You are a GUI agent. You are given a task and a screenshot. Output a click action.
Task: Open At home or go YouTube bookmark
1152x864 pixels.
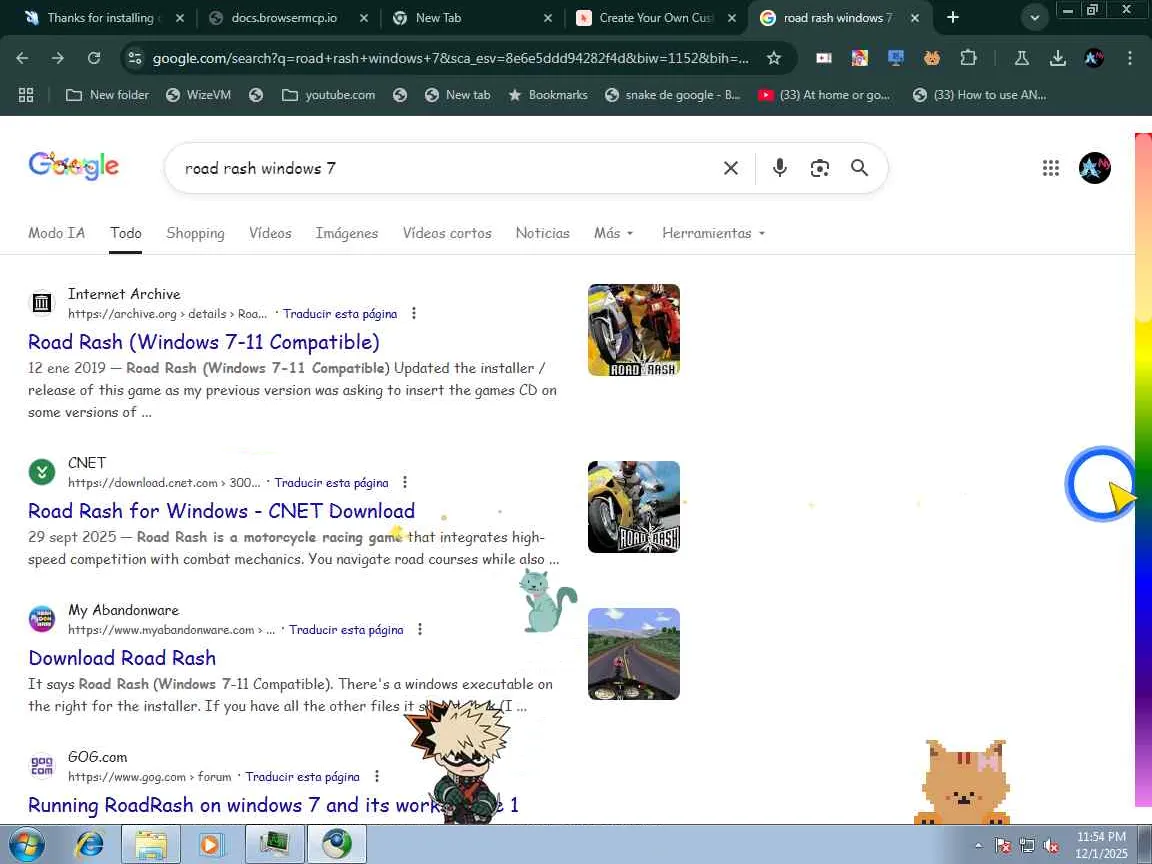(x=824, y=95)
